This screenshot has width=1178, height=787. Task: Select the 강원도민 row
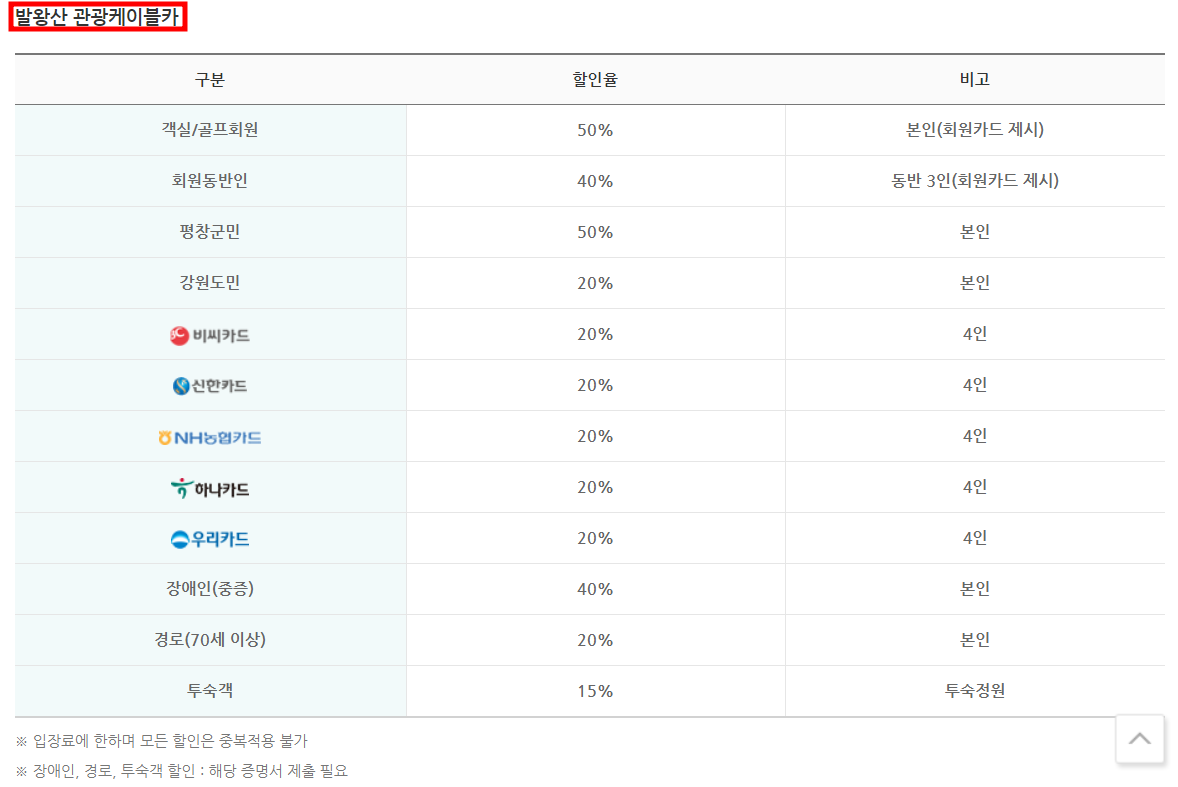tap(209, 282)
